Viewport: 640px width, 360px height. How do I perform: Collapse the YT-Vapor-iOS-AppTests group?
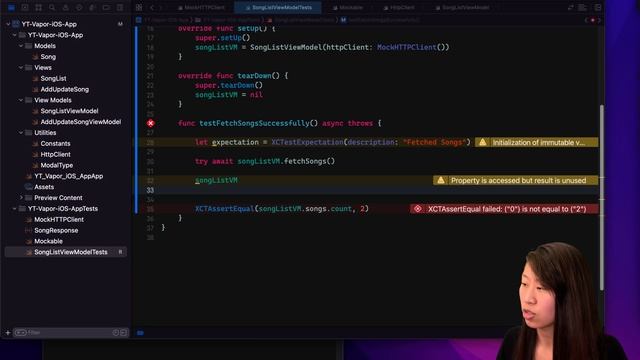(15, 209)
